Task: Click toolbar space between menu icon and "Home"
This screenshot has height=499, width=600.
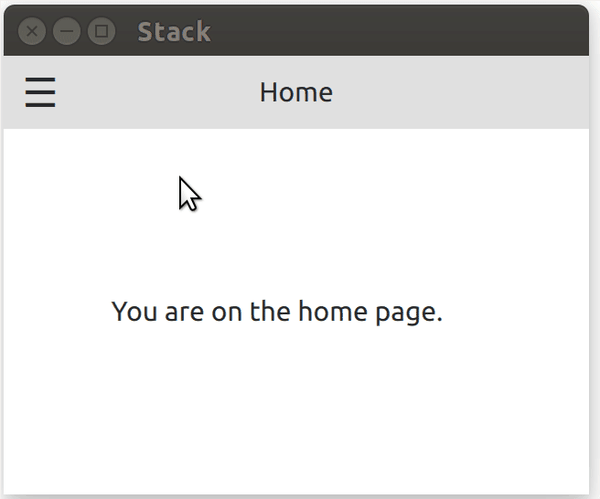Action: coord(150,93)
